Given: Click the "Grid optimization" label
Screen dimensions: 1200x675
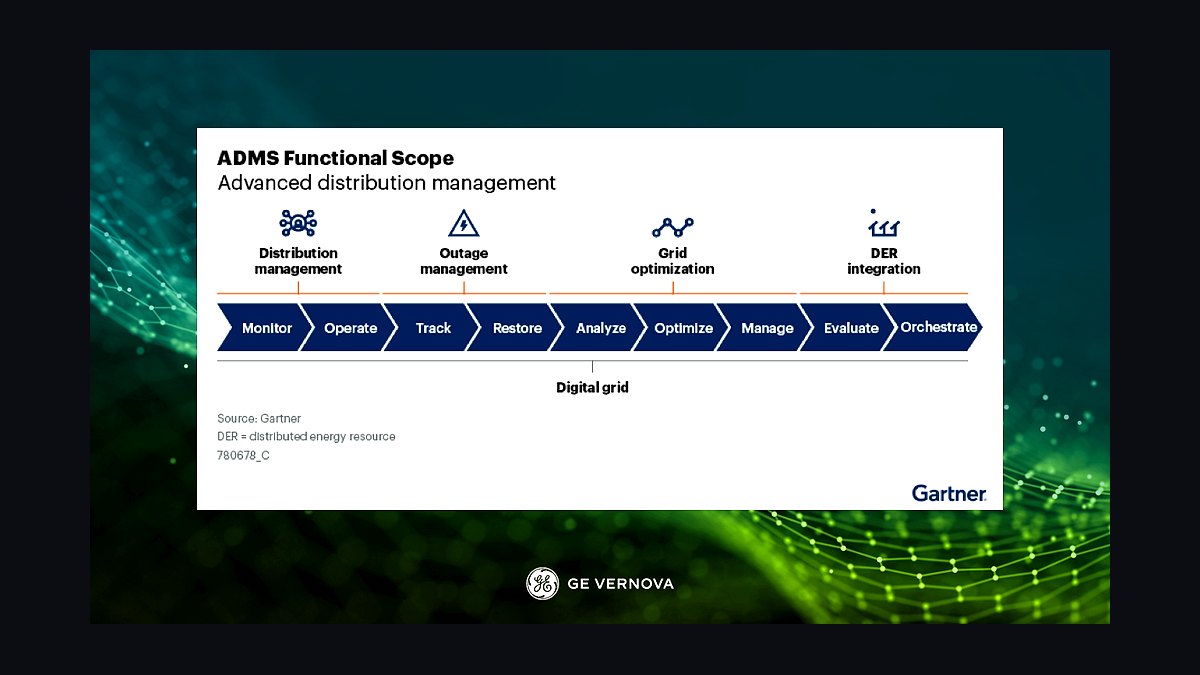Looking at the screenshot, I should tap(672, 261).
